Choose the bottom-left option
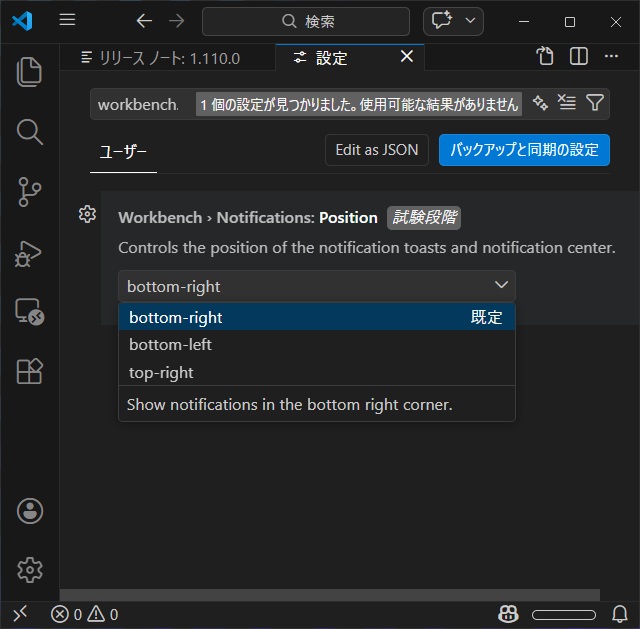This screenshot has height=629, width=640. [170, 345]
